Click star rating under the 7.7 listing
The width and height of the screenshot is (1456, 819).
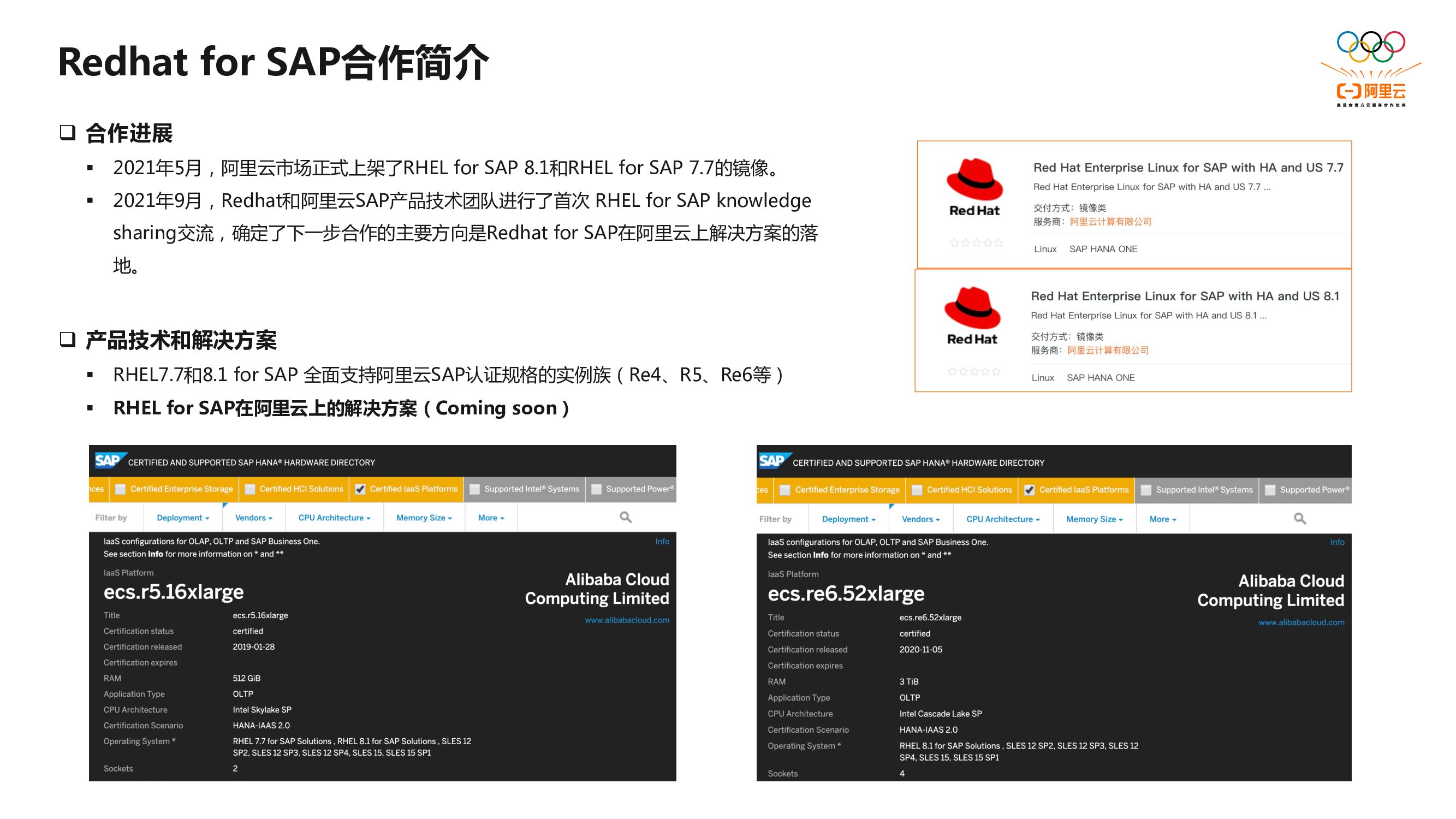coord(976,243)
